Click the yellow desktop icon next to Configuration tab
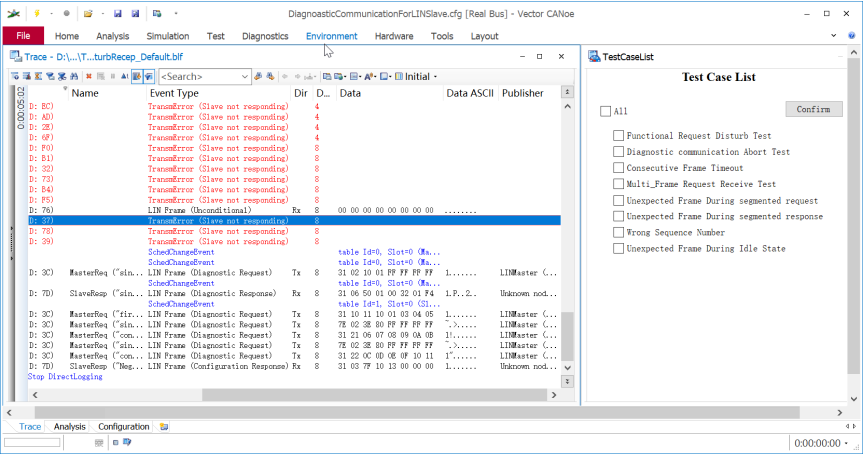 click(164, 426)
